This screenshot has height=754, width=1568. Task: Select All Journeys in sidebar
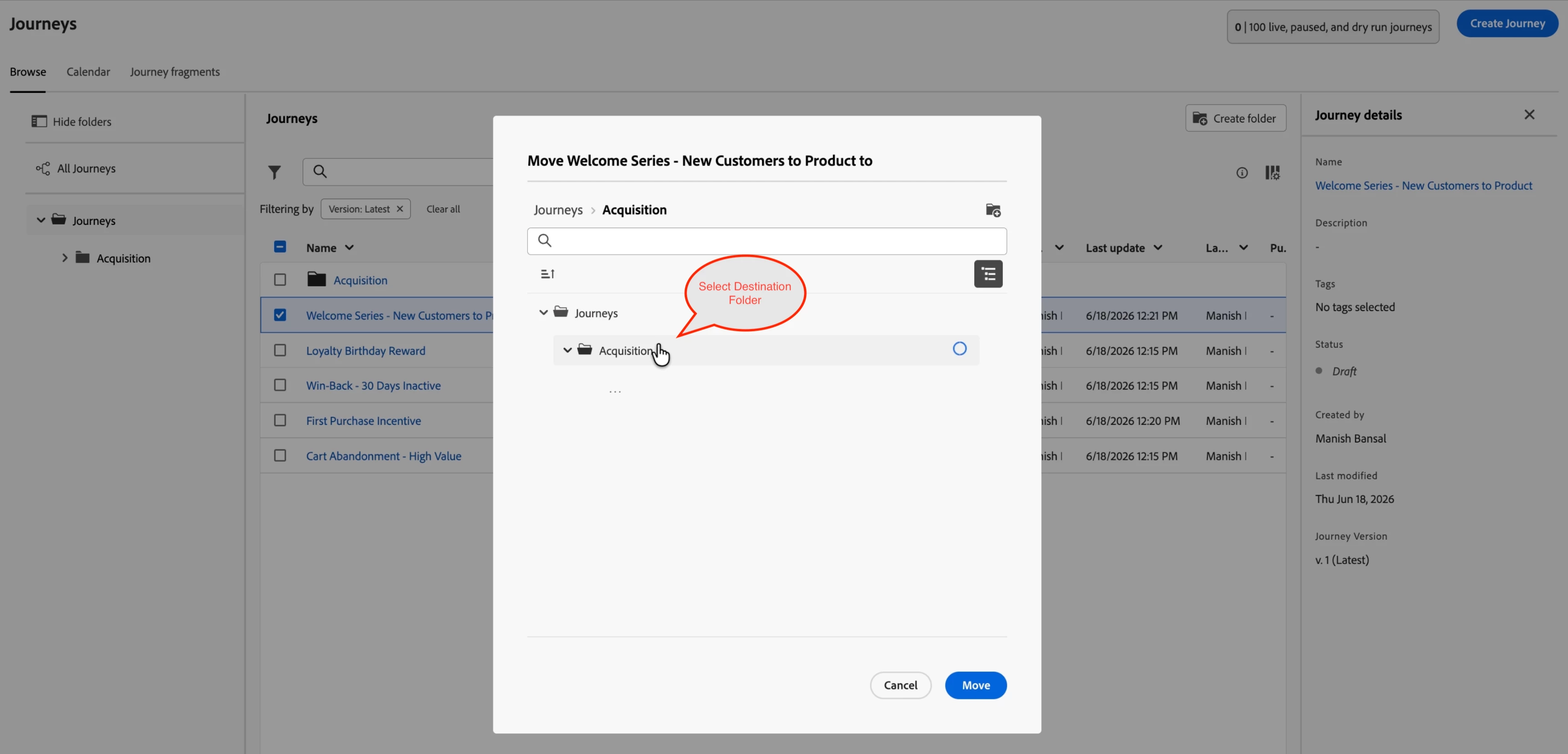coord(86,169)
